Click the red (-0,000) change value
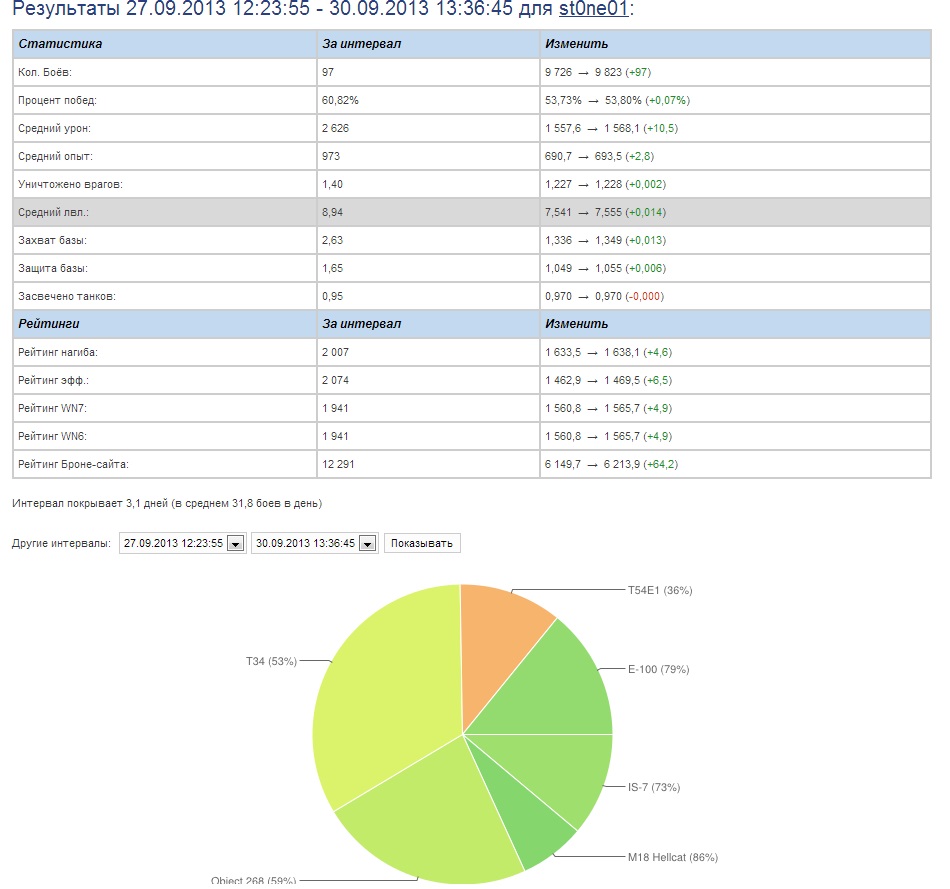 pos(645,296)
